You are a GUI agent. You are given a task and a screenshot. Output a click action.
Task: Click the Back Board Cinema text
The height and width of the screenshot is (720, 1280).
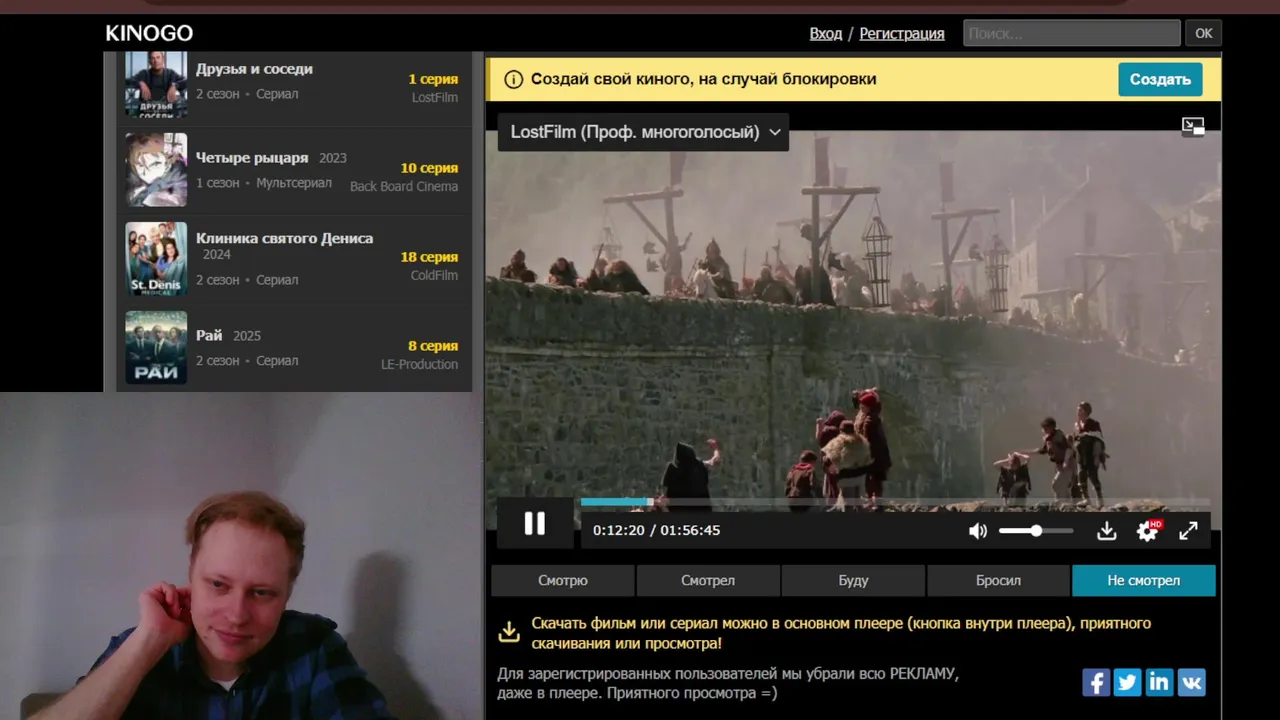tap(404, 186)
